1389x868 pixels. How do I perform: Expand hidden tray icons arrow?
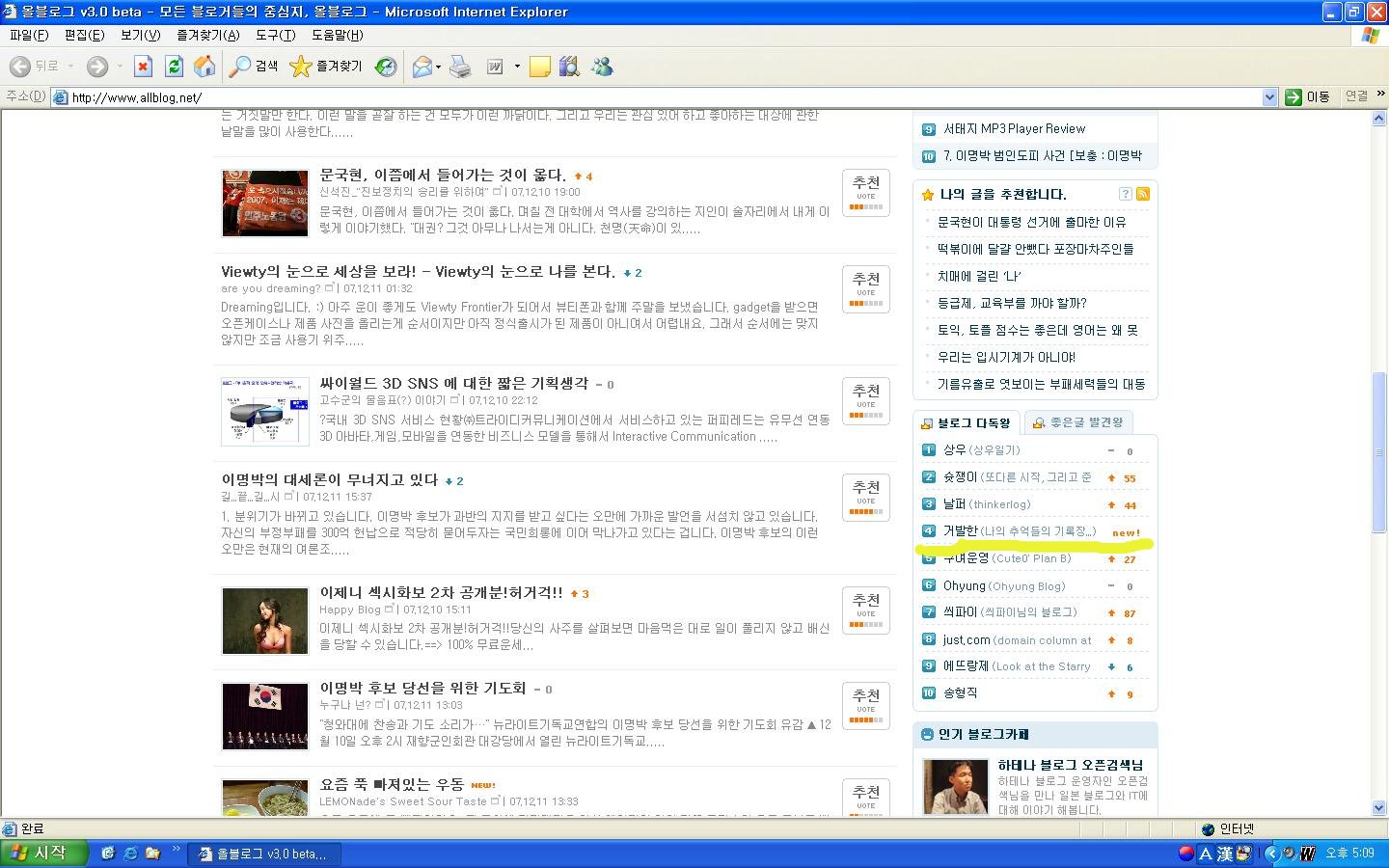pyautogui.click(x=1271, y=854)
